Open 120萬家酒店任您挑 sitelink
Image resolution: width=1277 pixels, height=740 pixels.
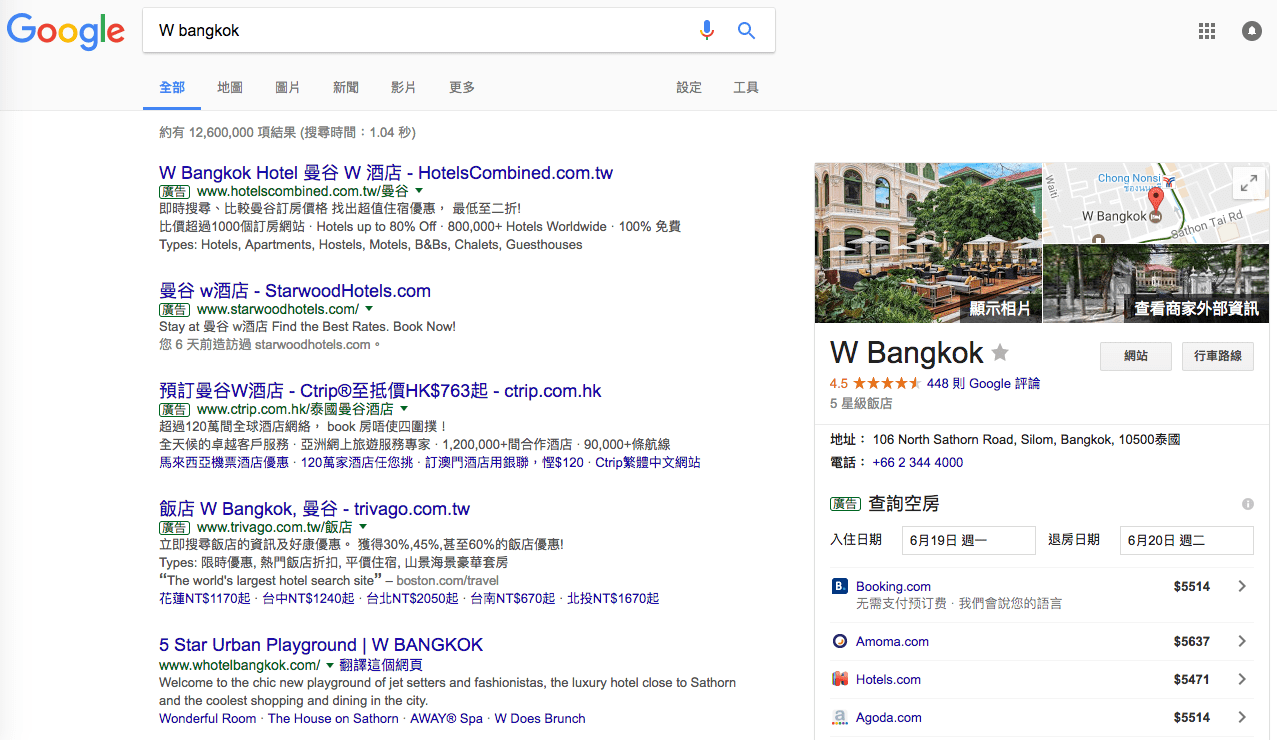pos(357,463)
